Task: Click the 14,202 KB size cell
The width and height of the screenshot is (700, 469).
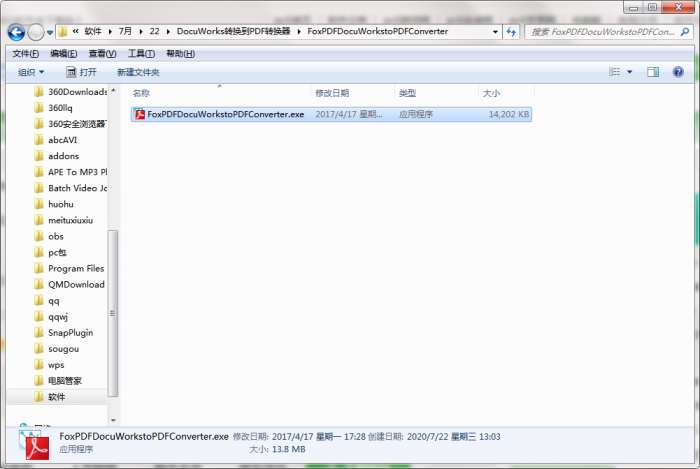Action: (x=508, y=114)
